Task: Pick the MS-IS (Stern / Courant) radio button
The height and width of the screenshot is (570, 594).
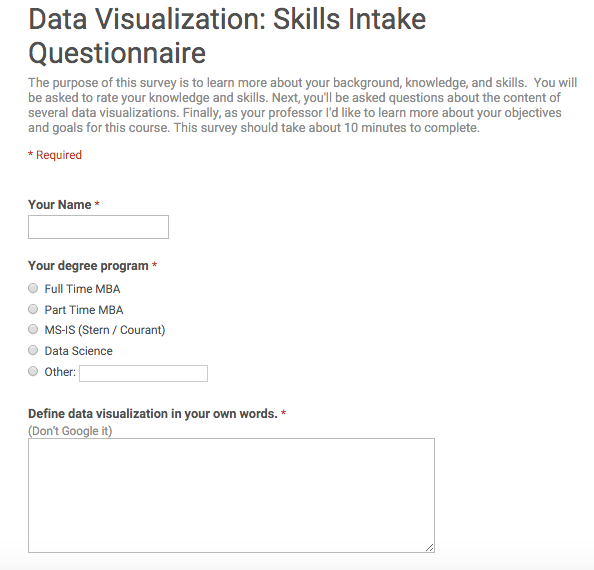Action: click(33, 330)
